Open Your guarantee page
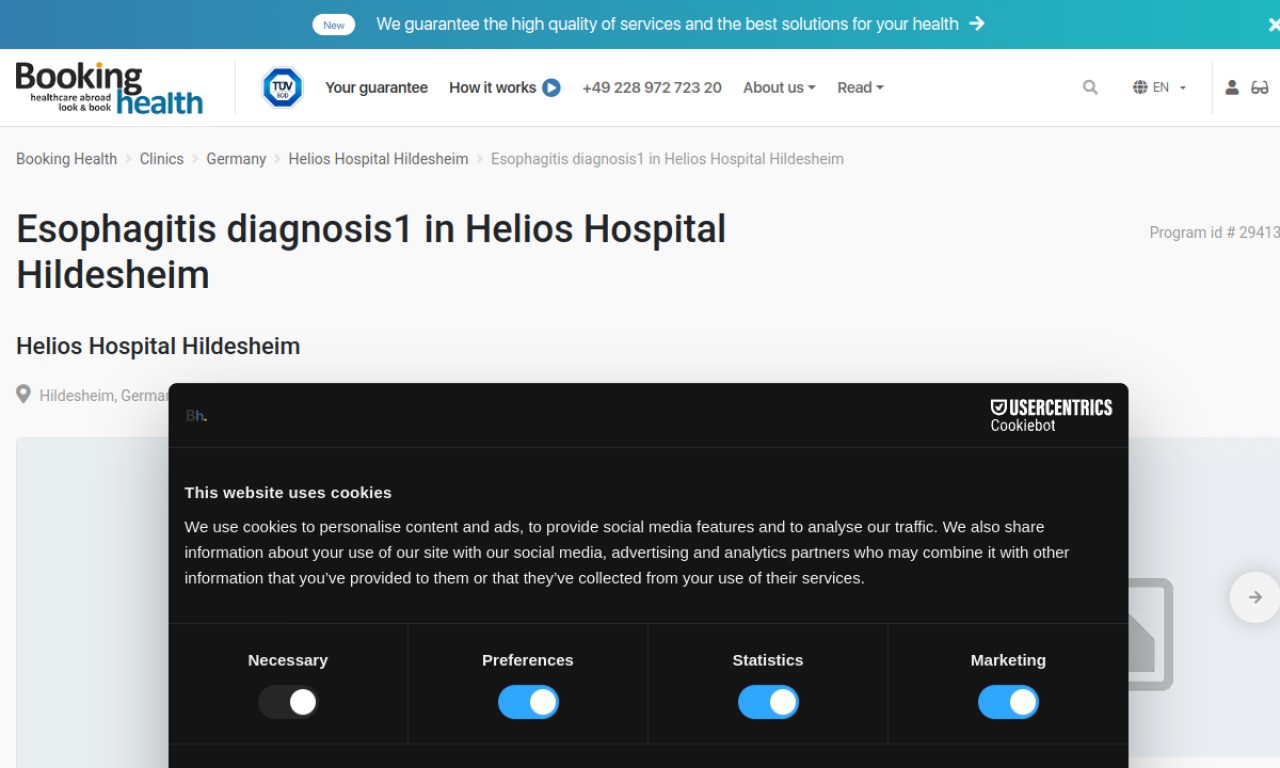The image size is (1280, 768). click(376, 88)
